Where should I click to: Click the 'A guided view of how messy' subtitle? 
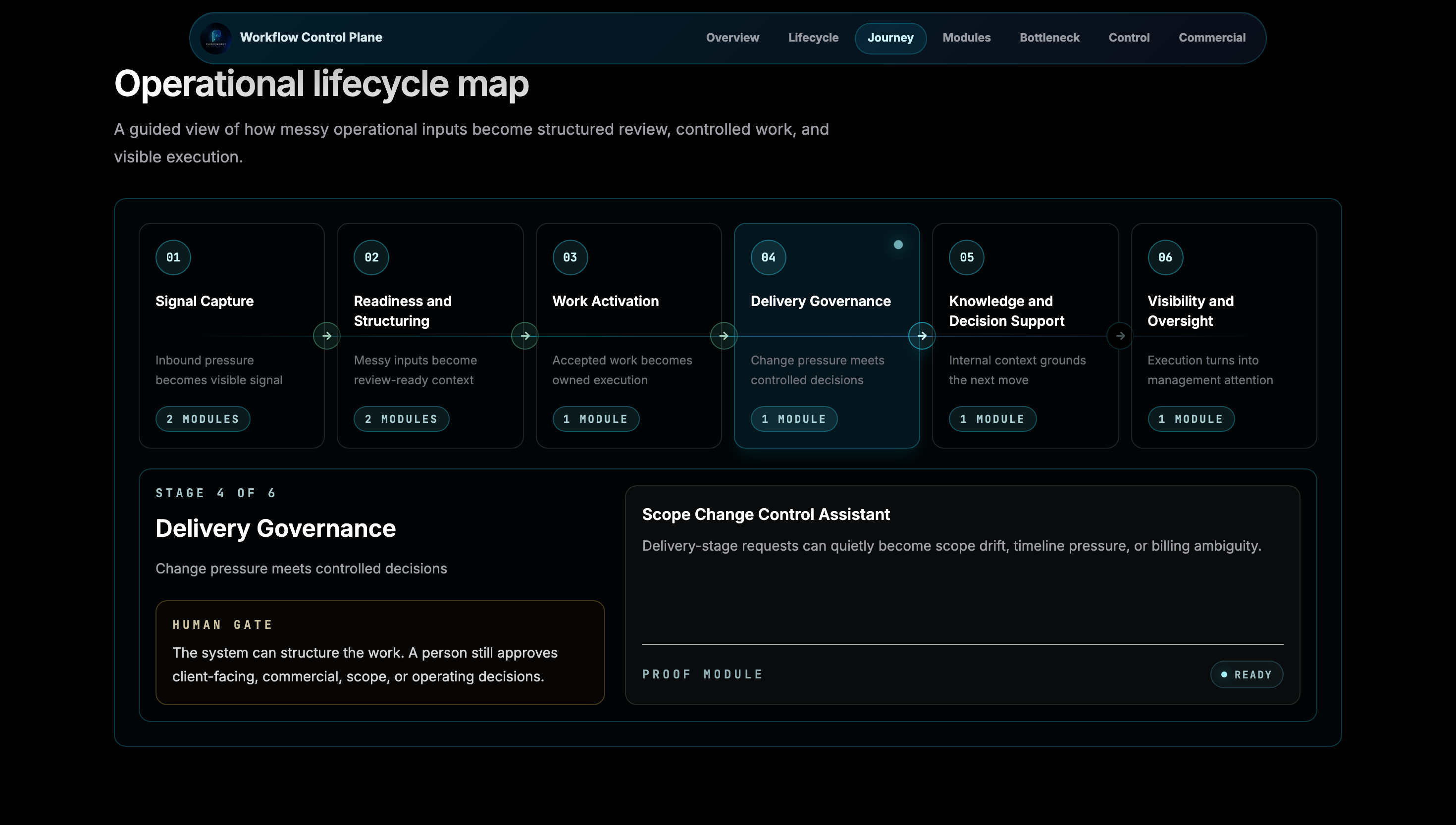[x=471, y=143]
